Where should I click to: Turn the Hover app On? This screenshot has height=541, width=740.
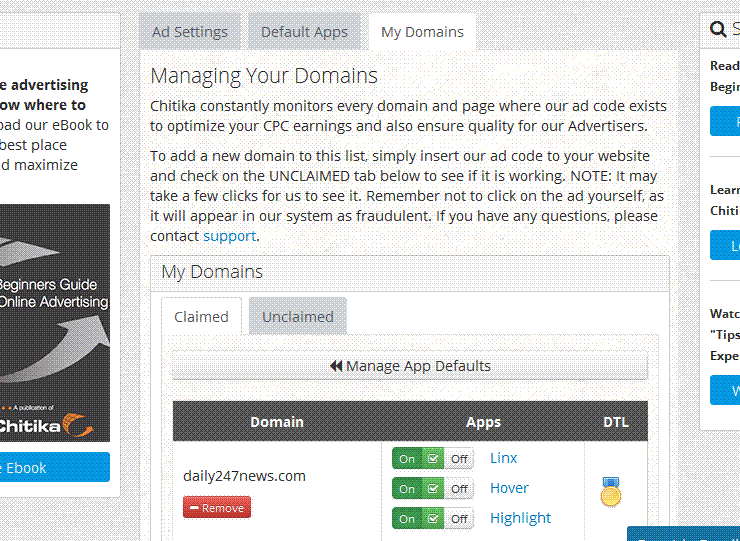pyautogui.click(x=407, y=489)
